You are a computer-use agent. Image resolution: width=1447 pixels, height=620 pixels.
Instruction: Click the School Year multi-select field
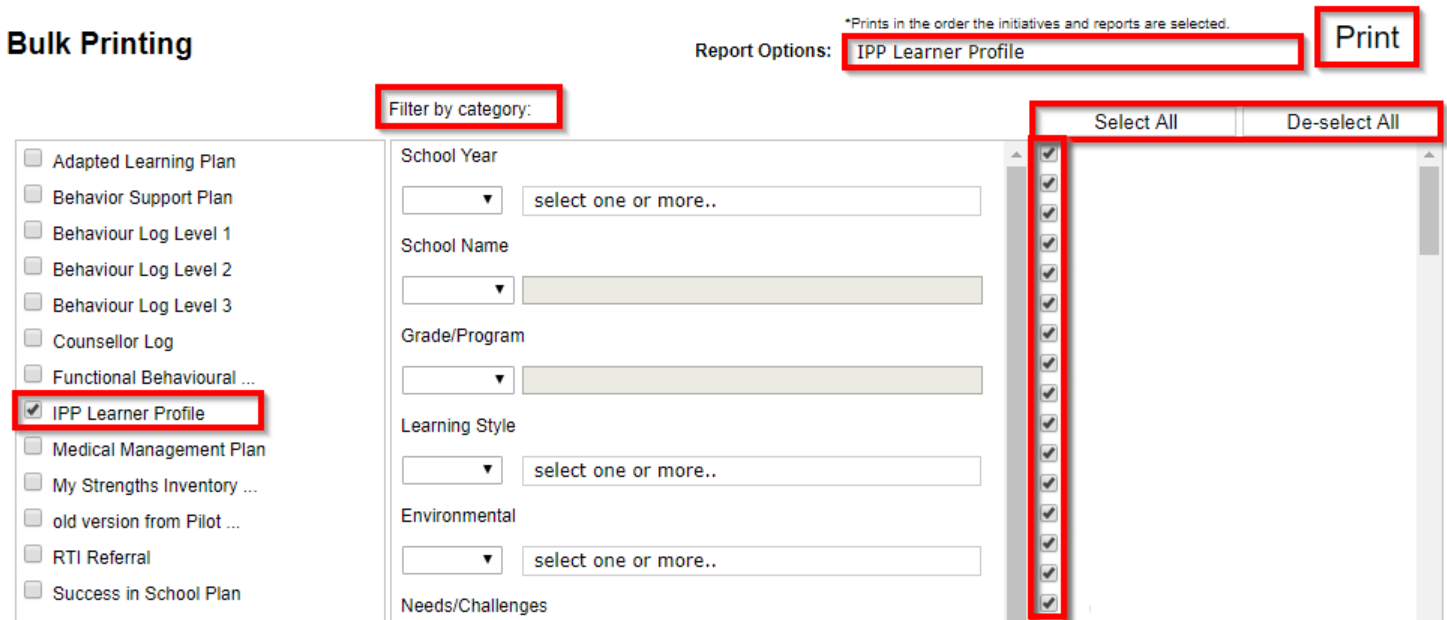(751, 200)
